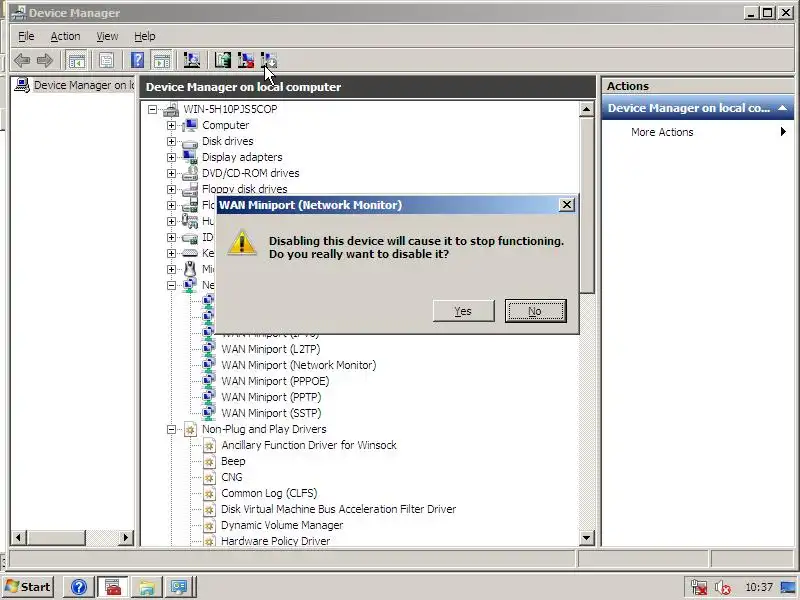Screen dimensions: 800x600
Task: Open the File menu
Action: [x=26, y=36]
